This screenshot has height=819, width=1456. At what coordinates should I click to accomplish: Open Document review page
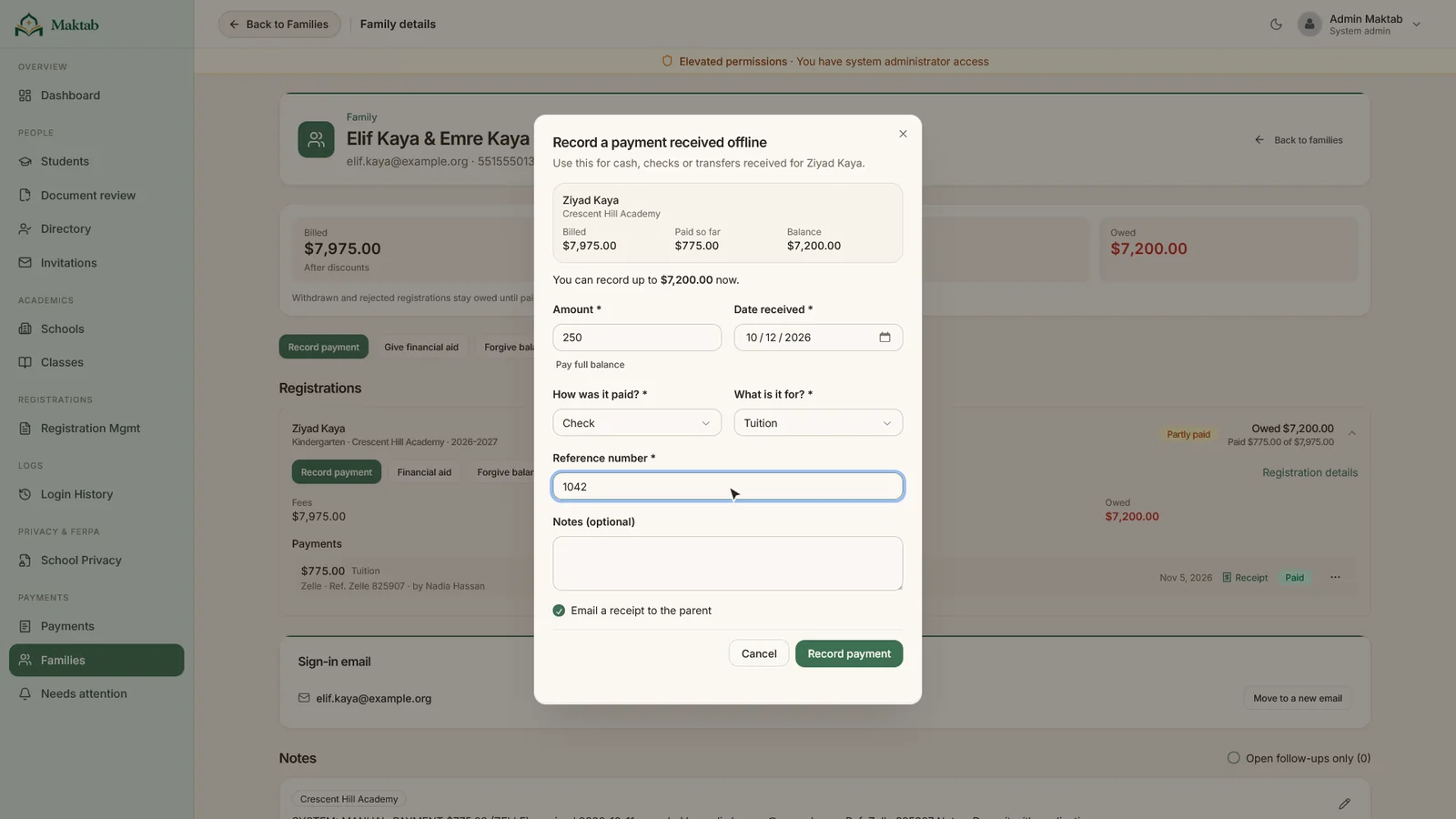[96, 196]
